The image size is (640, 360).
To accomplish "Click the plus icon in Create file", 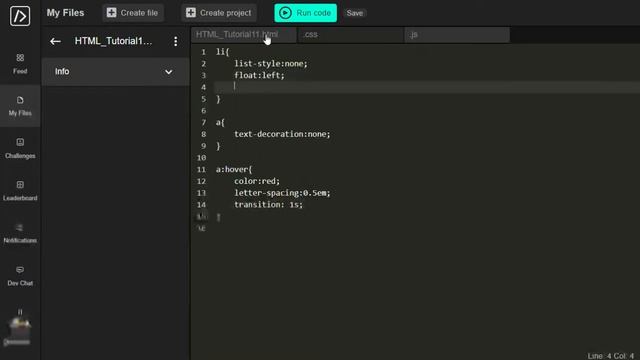I will coord(111,13).
